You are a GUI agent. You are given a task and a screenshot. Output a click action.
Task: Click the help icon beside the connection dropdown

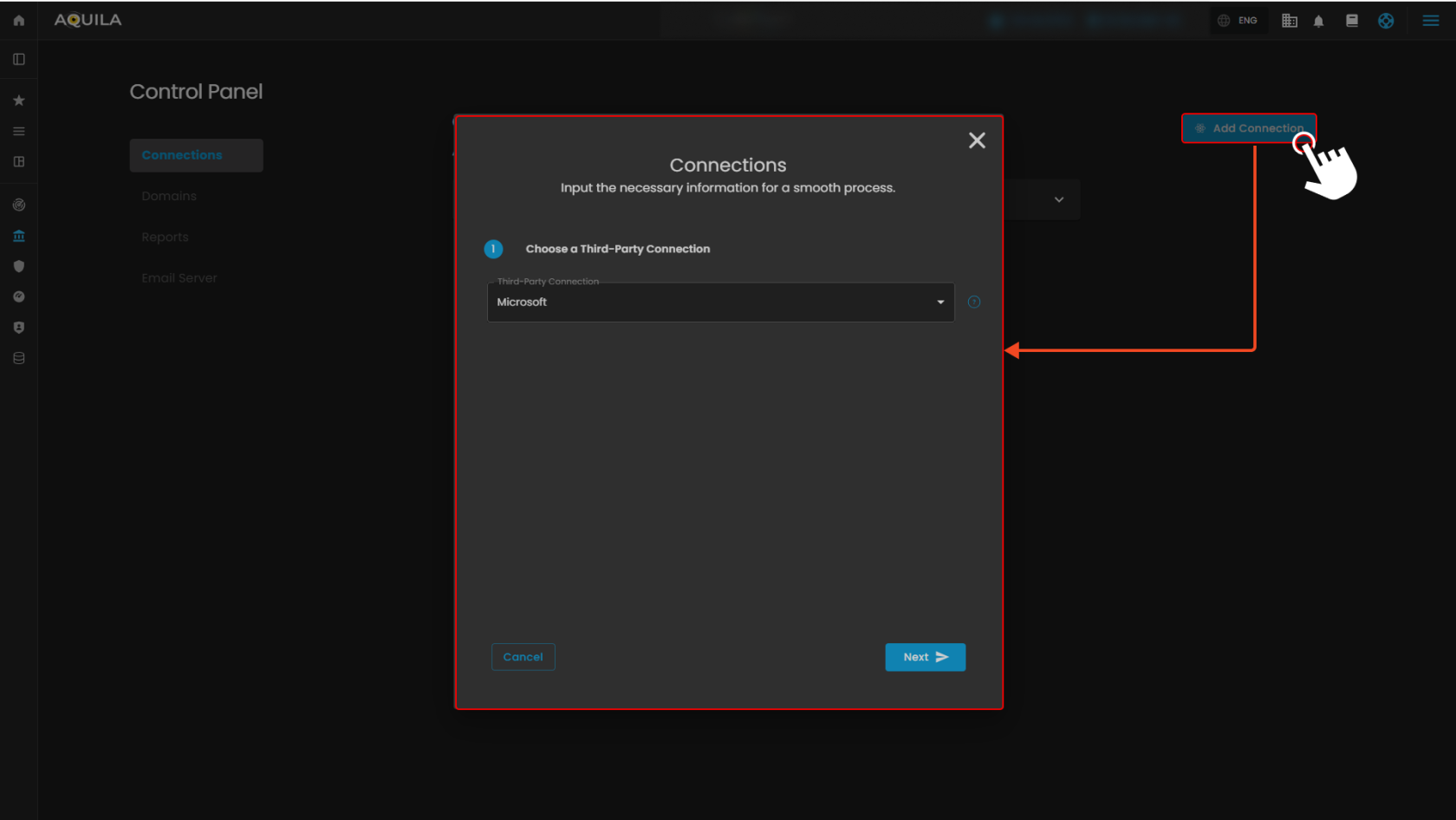974,303
